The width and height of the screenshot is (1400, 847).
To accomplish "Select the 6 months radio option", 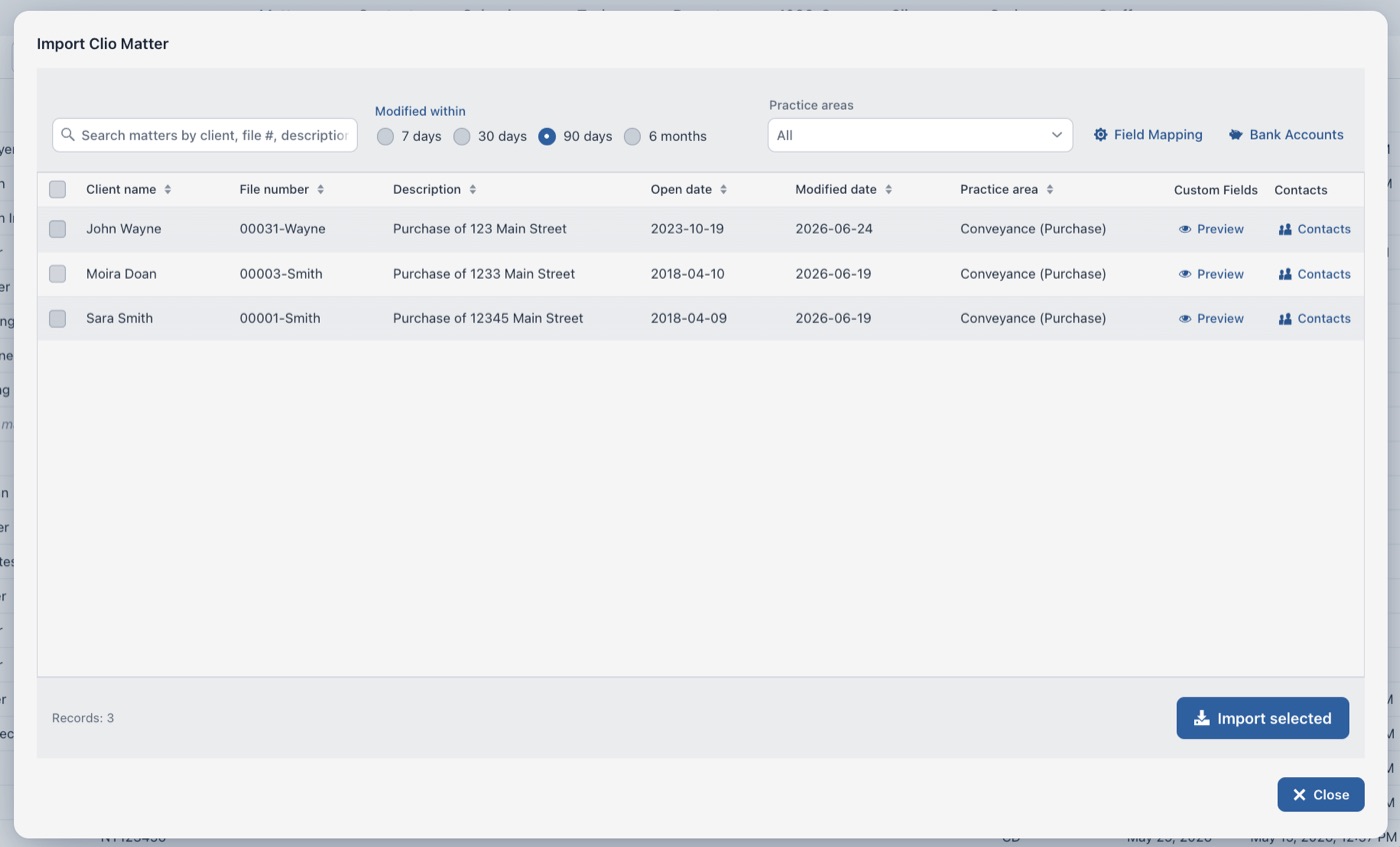I will click(x=632, y=136).
